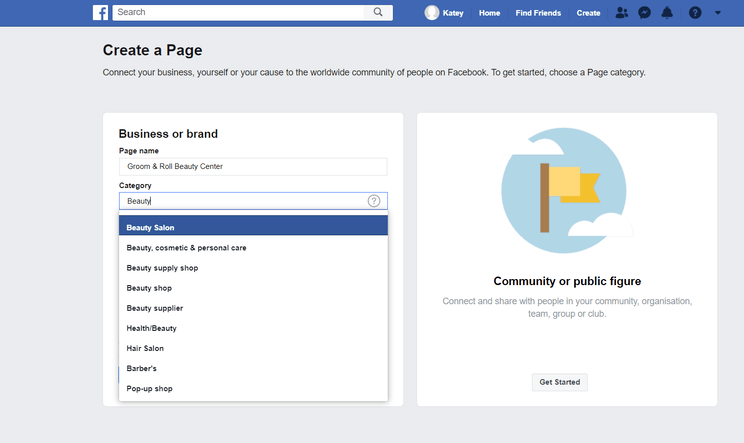Click the Facebook logo icon

point(100,12)
